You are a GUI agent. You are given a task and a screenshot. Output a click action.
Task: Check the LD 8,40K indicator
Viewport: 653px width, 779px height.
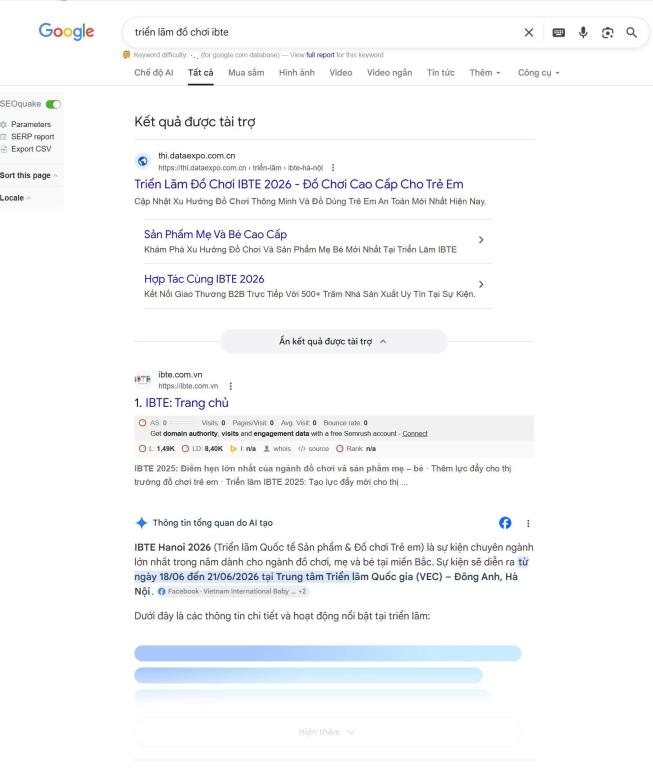pos(202,449)
